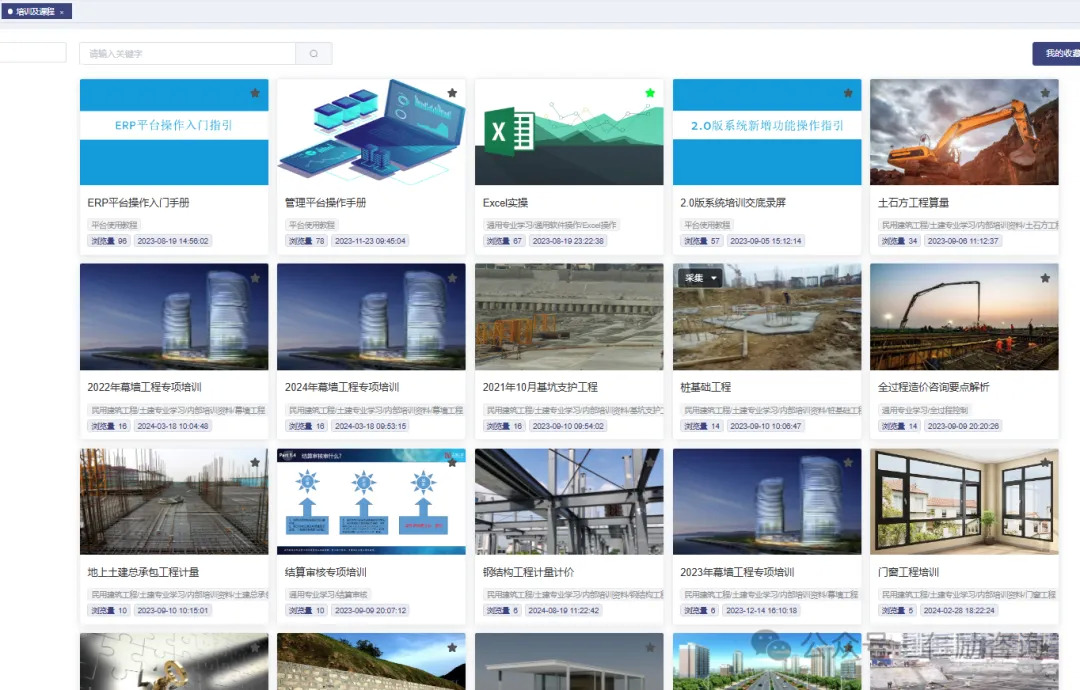Image resolution: width=1080 pixels, height=690 pixels.
Task: Close the 培训及课程 tab
Action: (x=62, y=12)
